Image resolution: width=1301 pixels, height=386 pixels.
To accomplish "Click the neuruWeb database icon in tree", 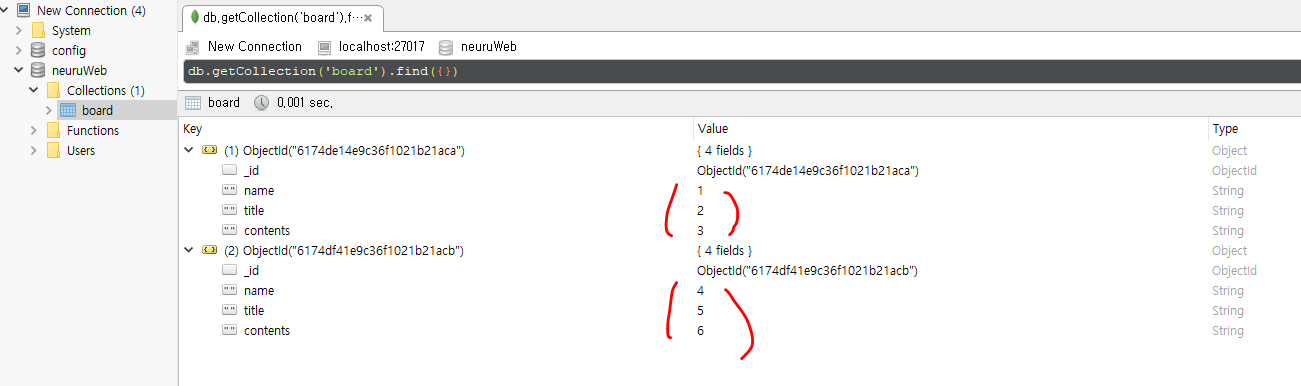I will click(38, 71).
